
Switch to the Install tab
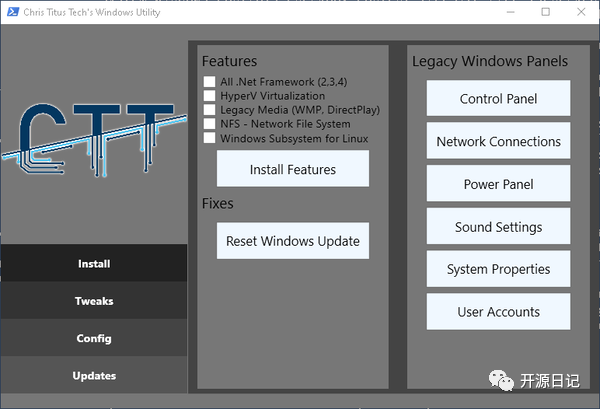94,263
